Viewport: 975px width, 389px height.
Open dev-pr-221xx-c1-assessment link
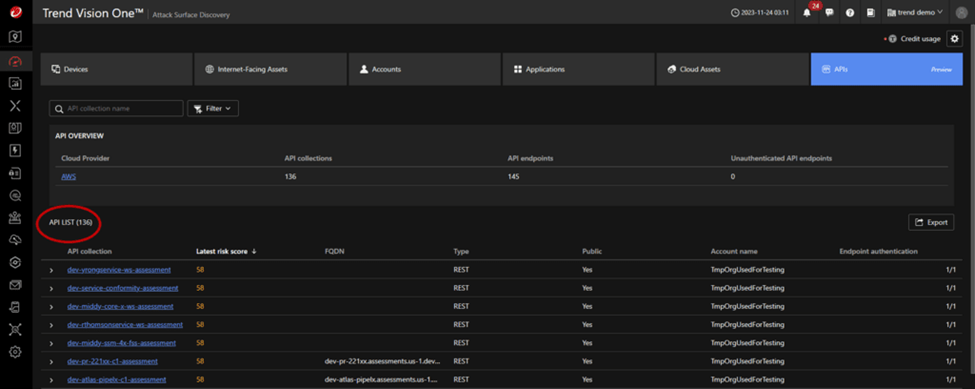113,360
